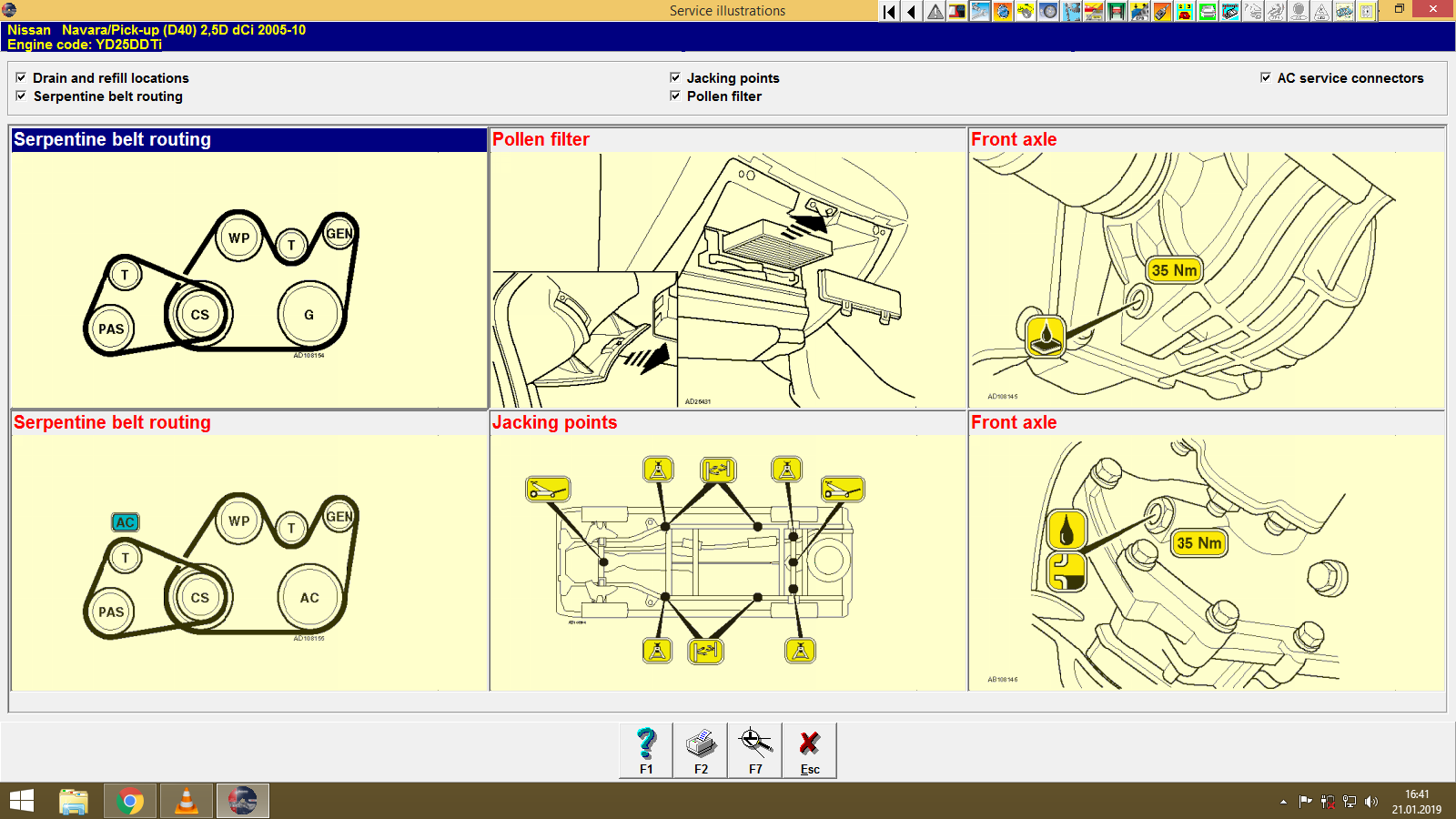Launch Google Chrome from the taskbar
This screenshot has height=819, width=1456.
pos(130,802)
